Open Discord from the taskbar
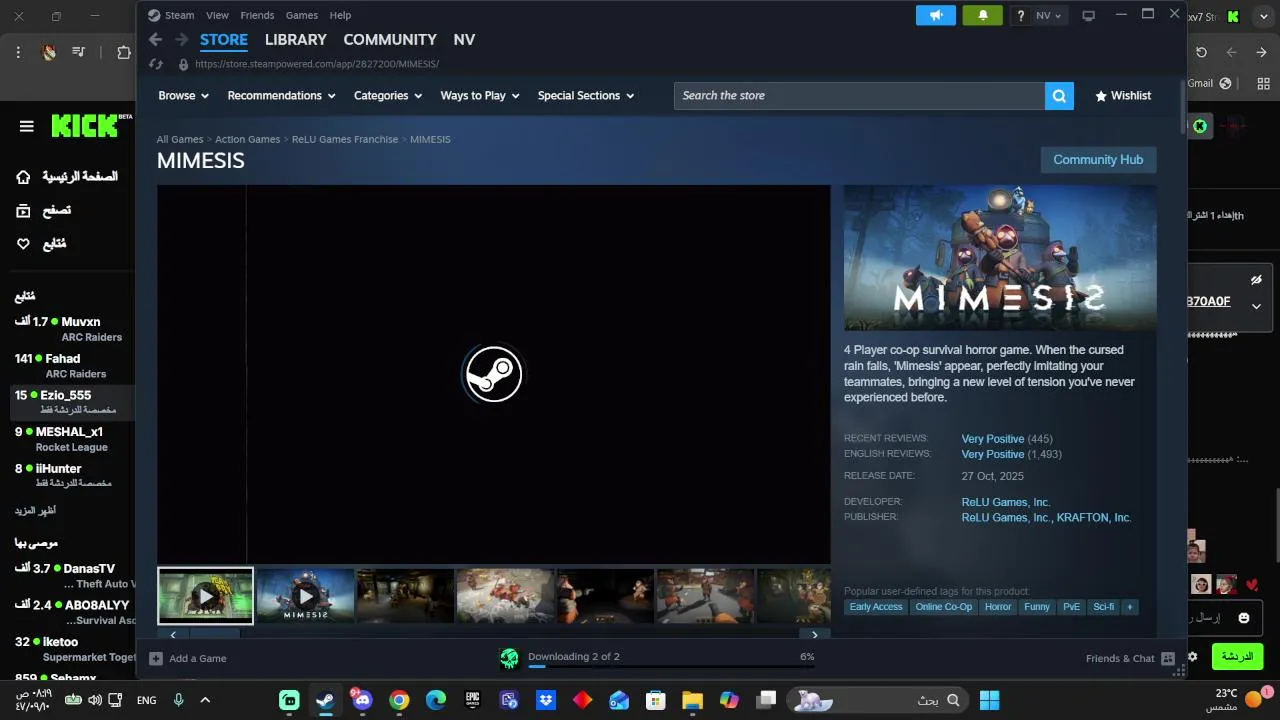The image size is (1280, 720). (362, 699)
